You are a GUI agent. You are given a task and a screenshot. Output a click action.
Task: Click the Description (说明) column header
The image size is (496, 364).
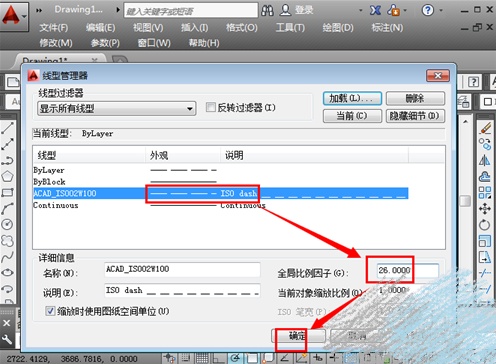[314, 155]
